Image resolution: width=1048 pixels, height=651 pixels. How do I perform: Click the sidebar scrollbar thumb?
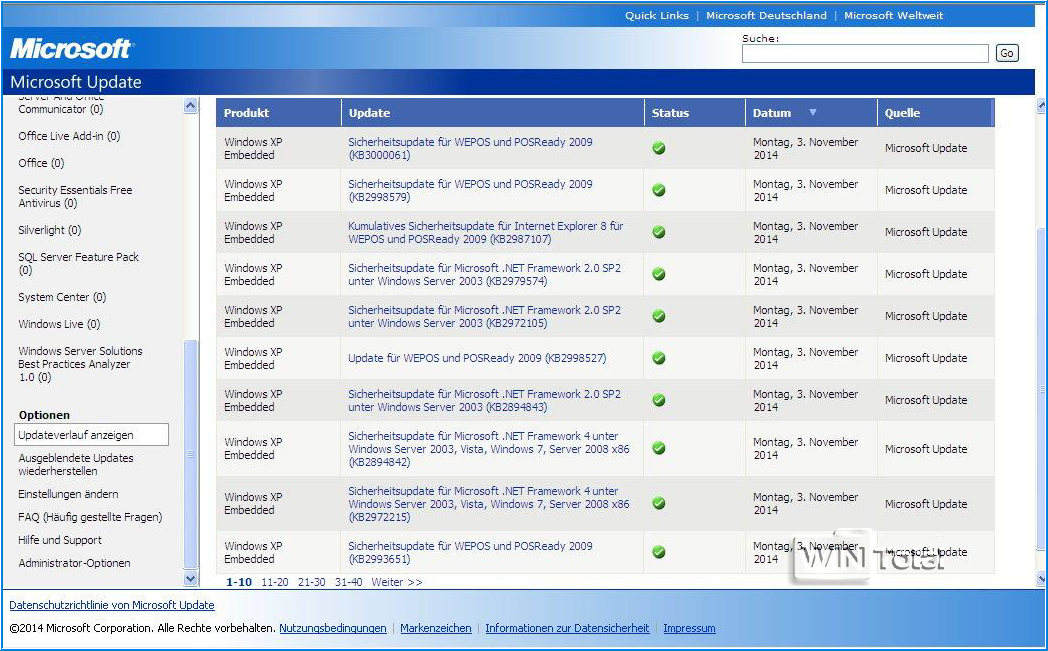point(190,454)
